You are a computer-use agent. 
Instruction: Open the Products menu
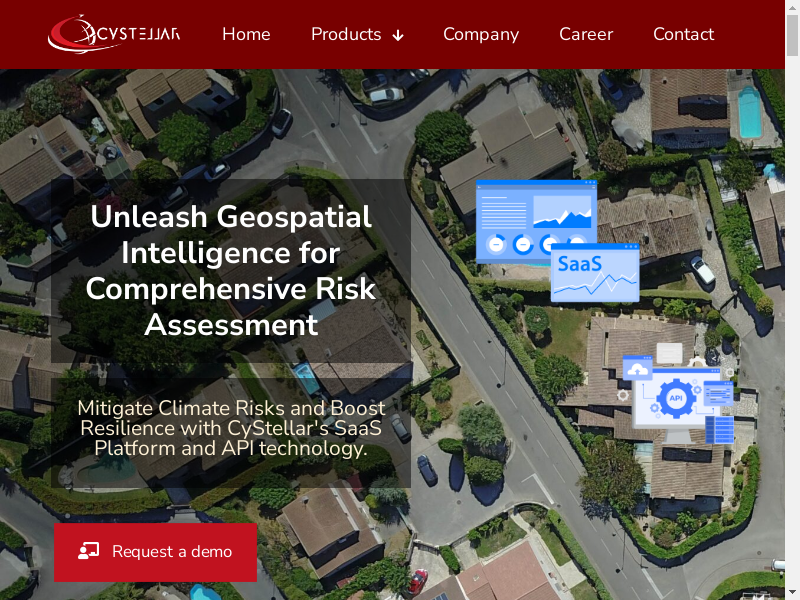tap(346, 34)
